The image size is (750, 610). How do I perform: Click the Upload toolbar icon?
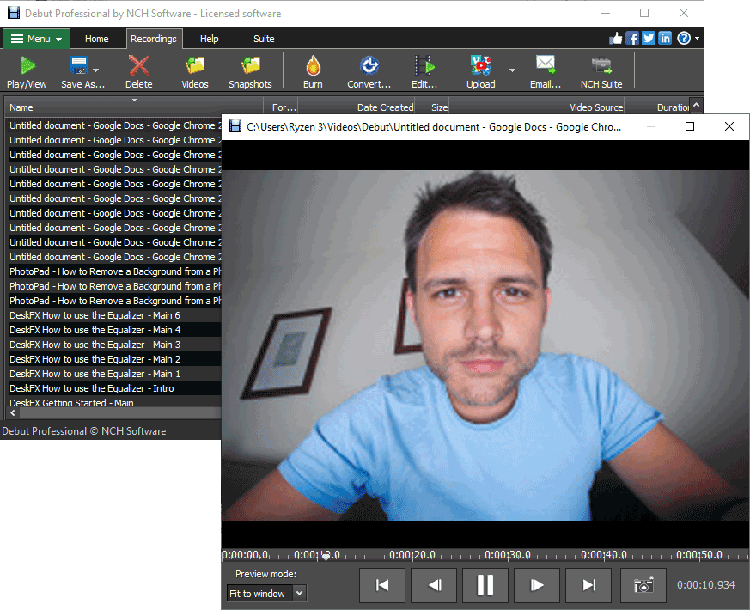click(481, 72)
